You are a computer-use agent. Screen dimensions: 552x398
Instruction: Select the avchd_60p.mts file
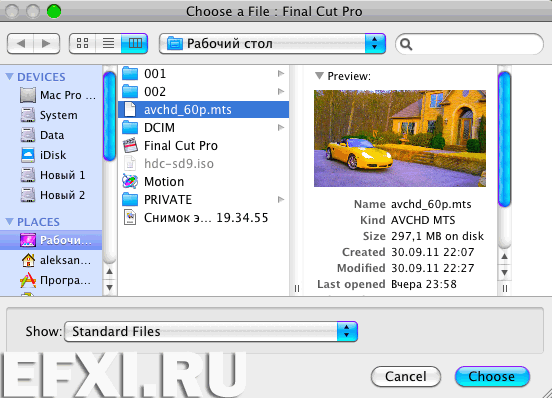pyautogui.click(x=203, y=109)
